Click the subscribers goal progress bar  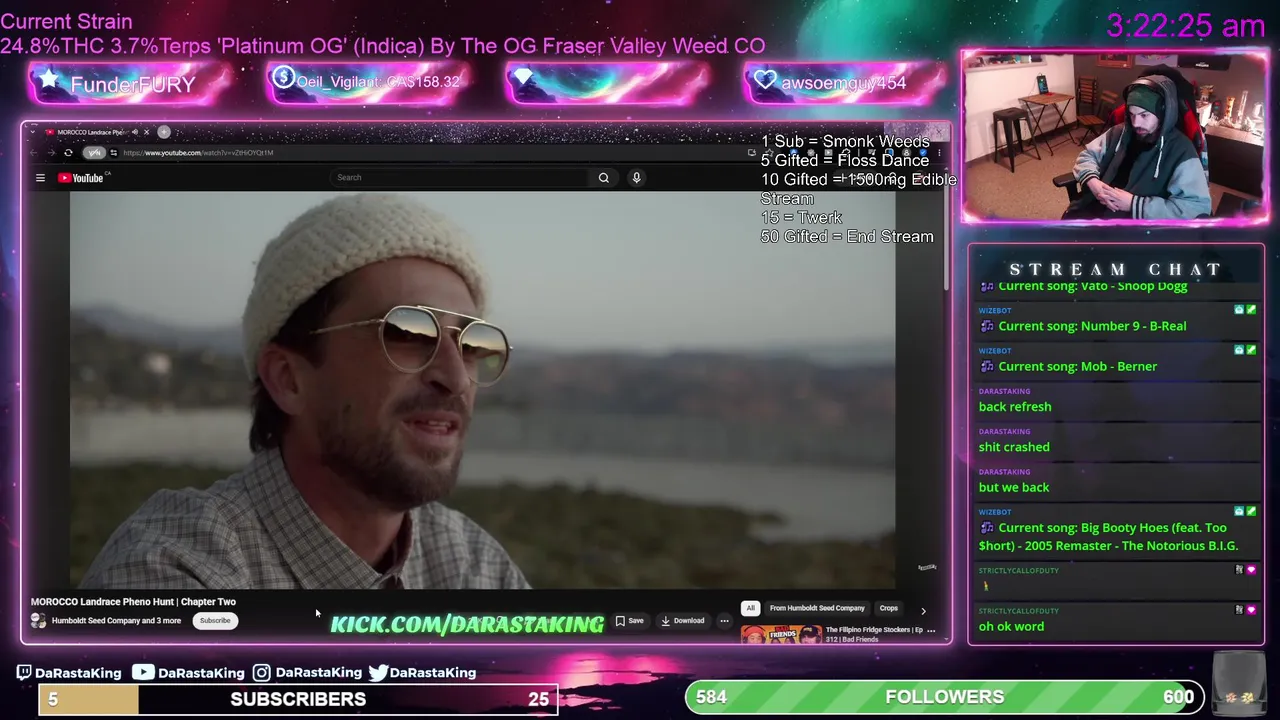[x=298, y=699]
